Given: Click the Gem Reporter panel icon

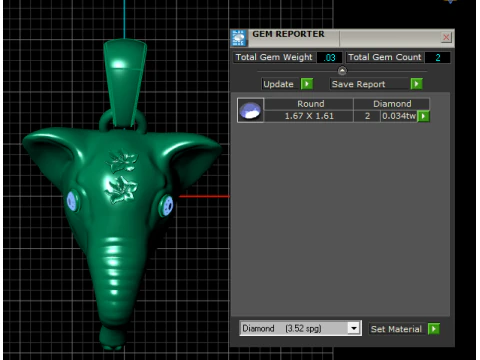Looking at the screenshot, I should point(239,38).
